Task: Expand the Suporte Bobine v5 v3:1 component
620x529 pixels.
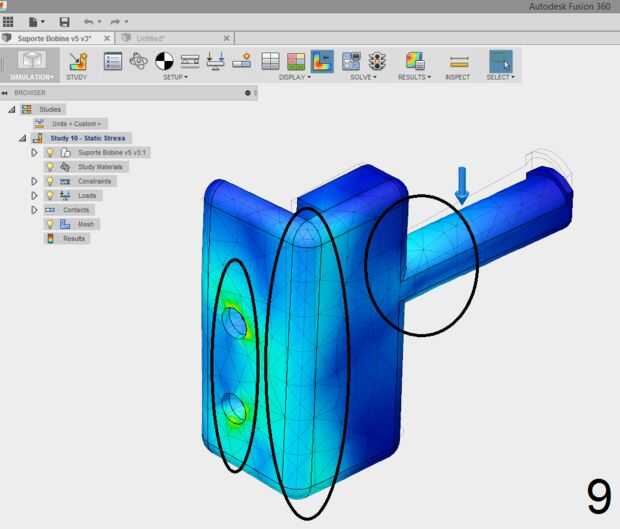Action: click(34, 153)
